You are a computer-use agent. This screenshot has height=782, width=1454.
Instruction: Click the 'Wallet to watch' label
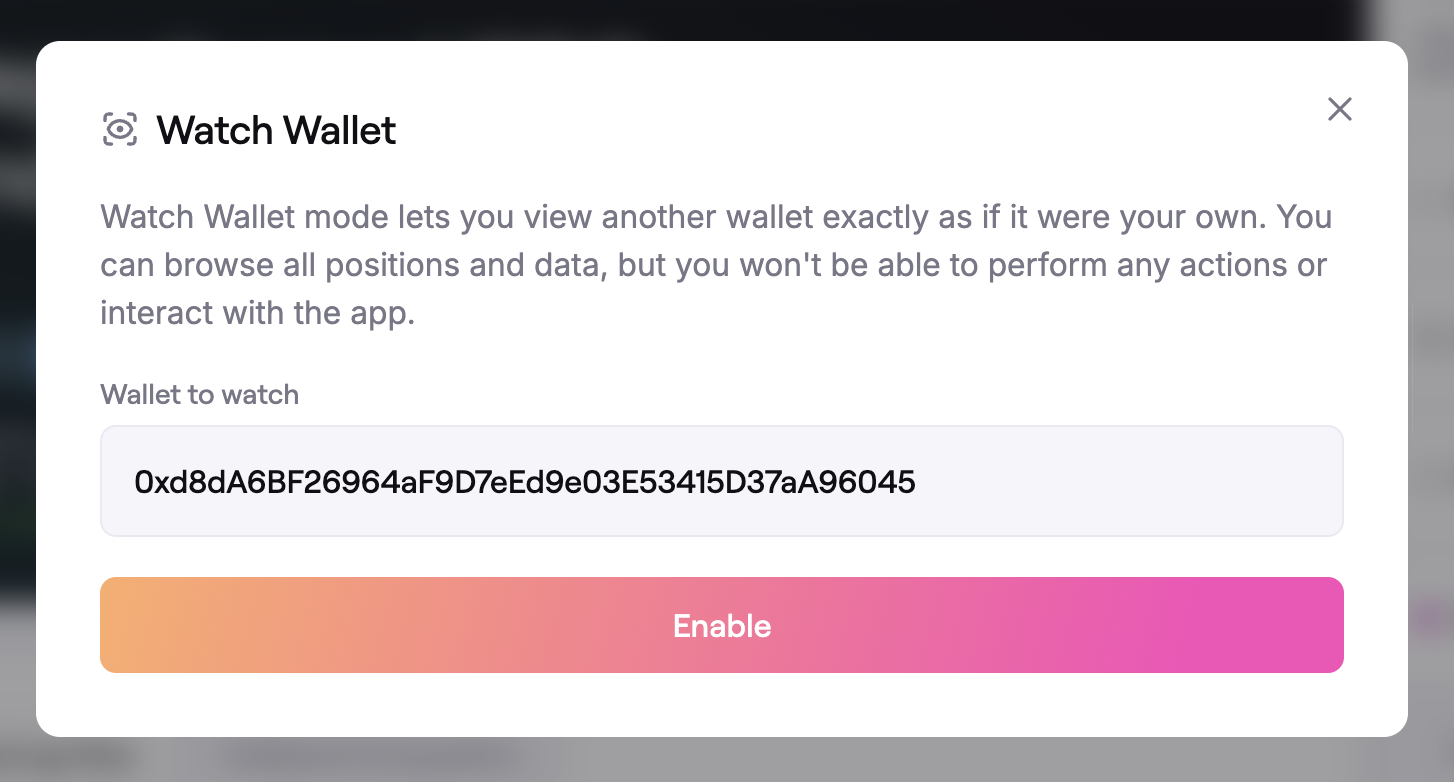coord(199,394)
